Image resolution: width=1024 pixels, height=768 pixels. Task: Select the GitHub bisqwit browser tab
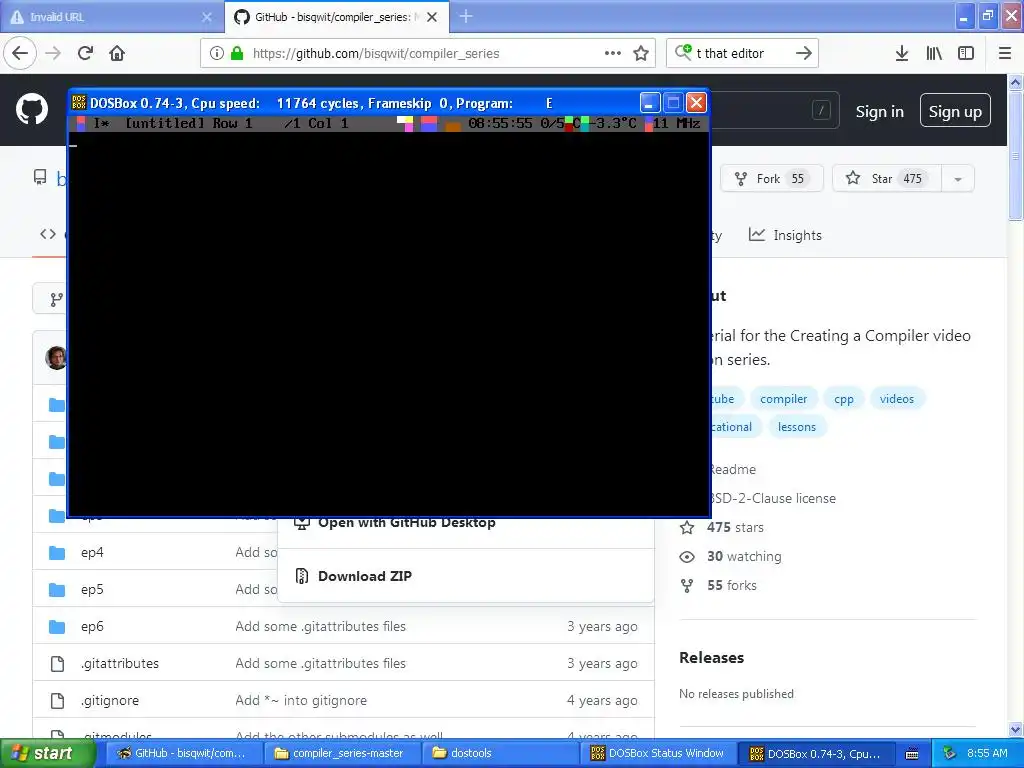[x=327, y=17]
